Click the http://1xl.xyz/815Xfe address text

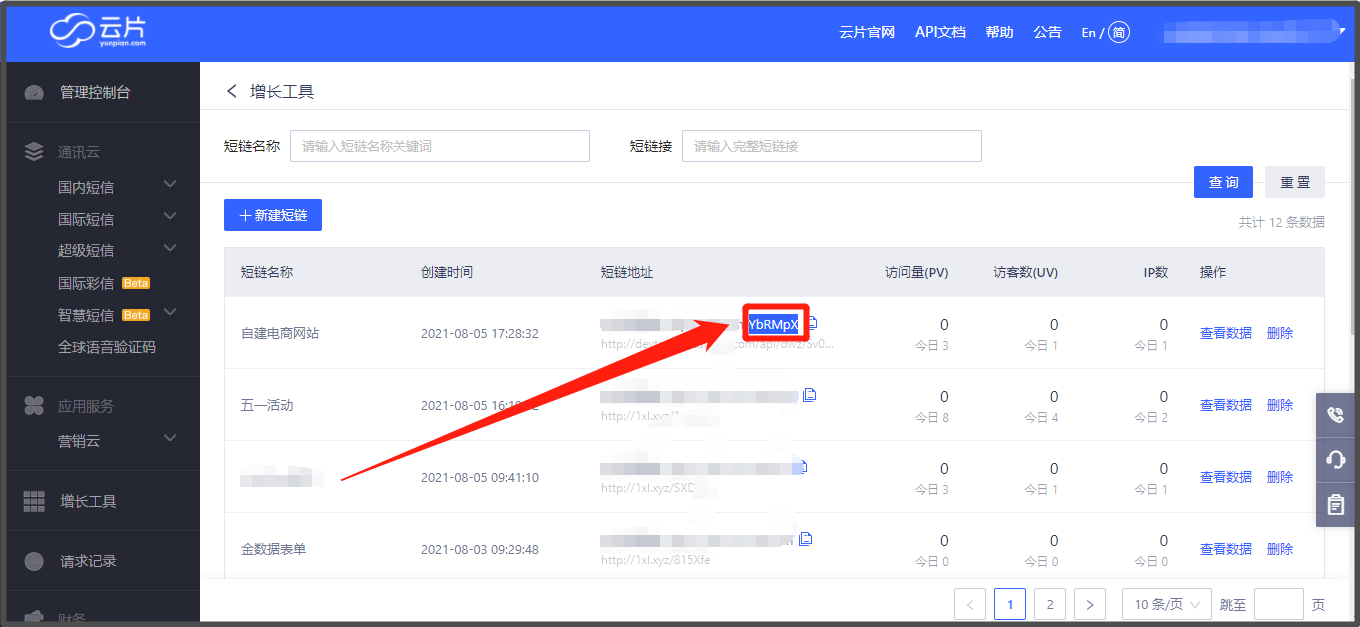click(655, 560)
